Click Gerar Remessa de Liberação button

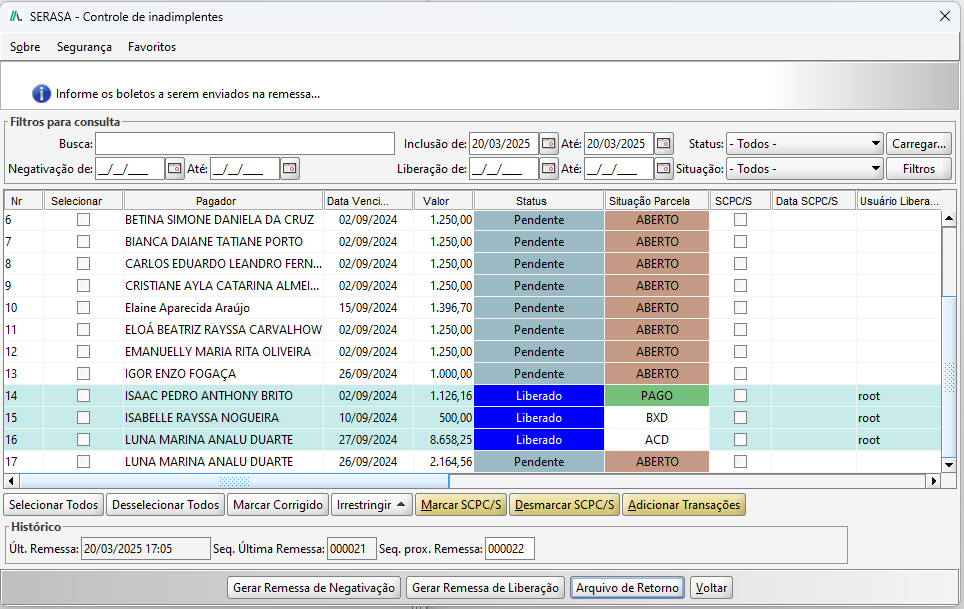point(485,587)
